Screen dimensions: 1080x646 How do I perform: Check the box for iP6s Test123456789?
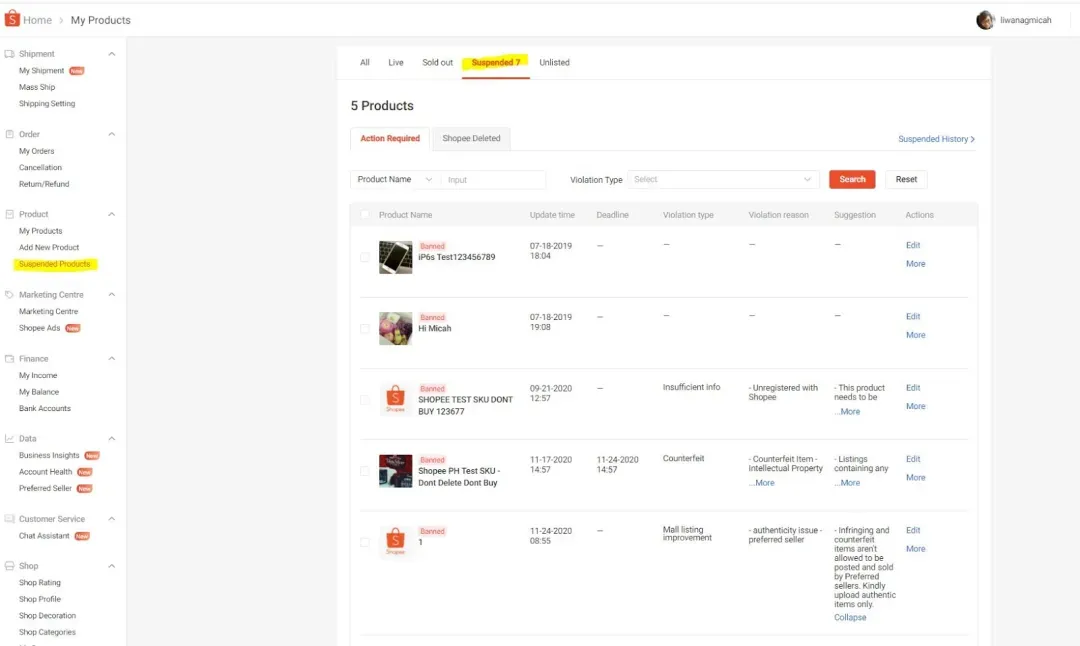click(365, 258)
